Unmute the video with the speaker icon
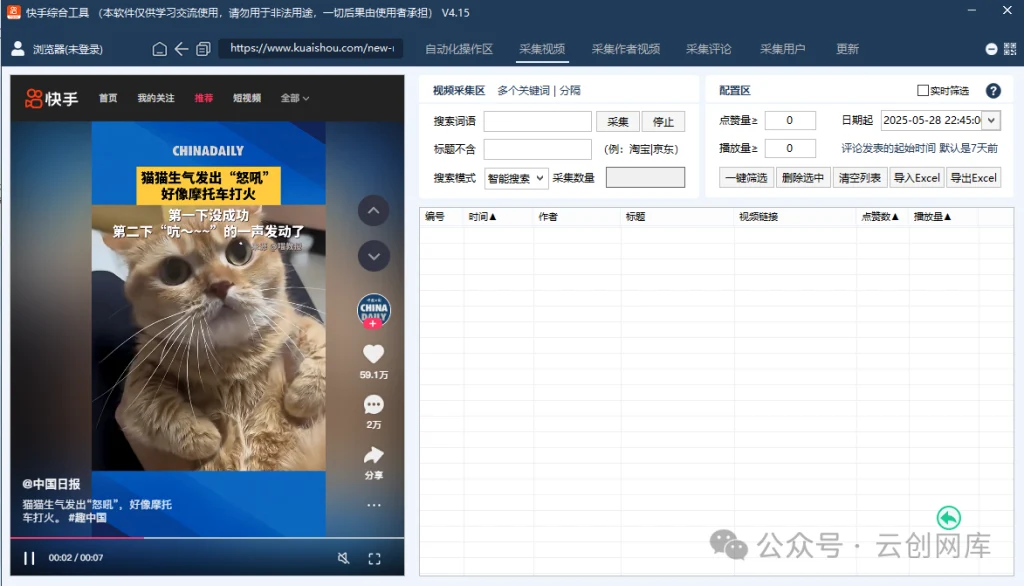The width and height of the screenshot is (1024, 586). [x=343, y=558]
